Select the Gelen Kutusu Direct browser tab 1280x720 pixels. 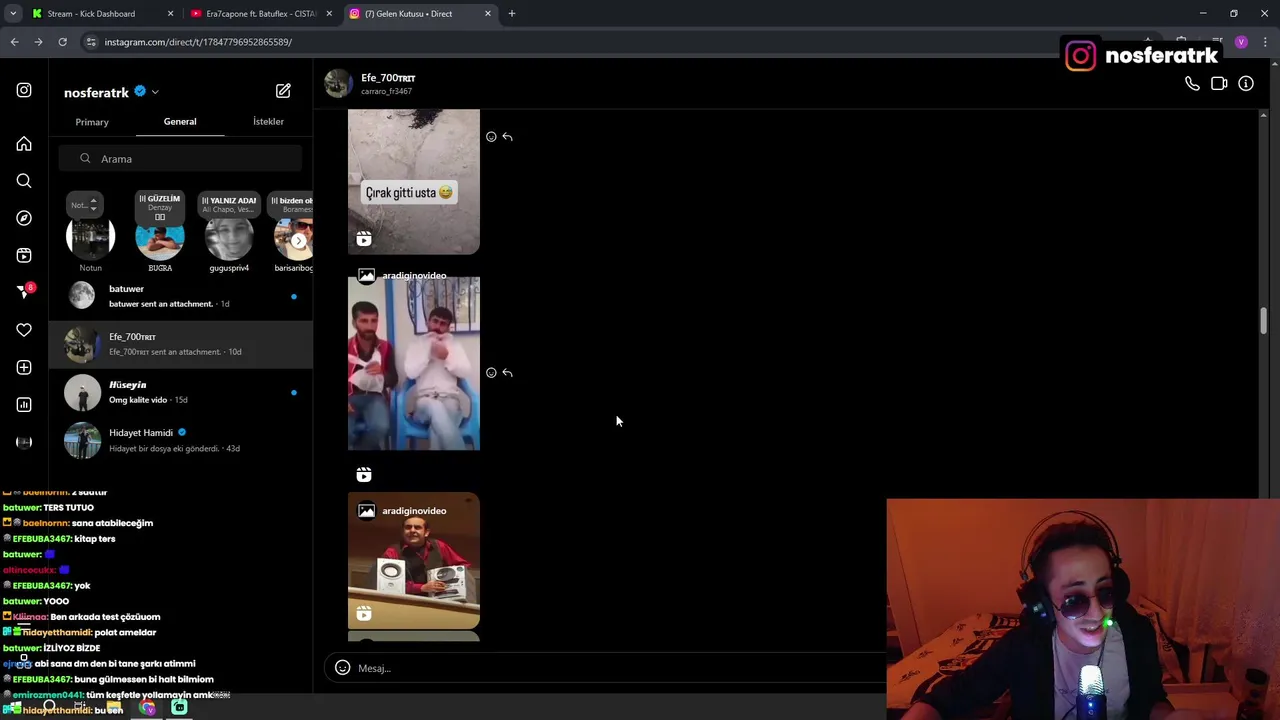[x=420, y=13]
